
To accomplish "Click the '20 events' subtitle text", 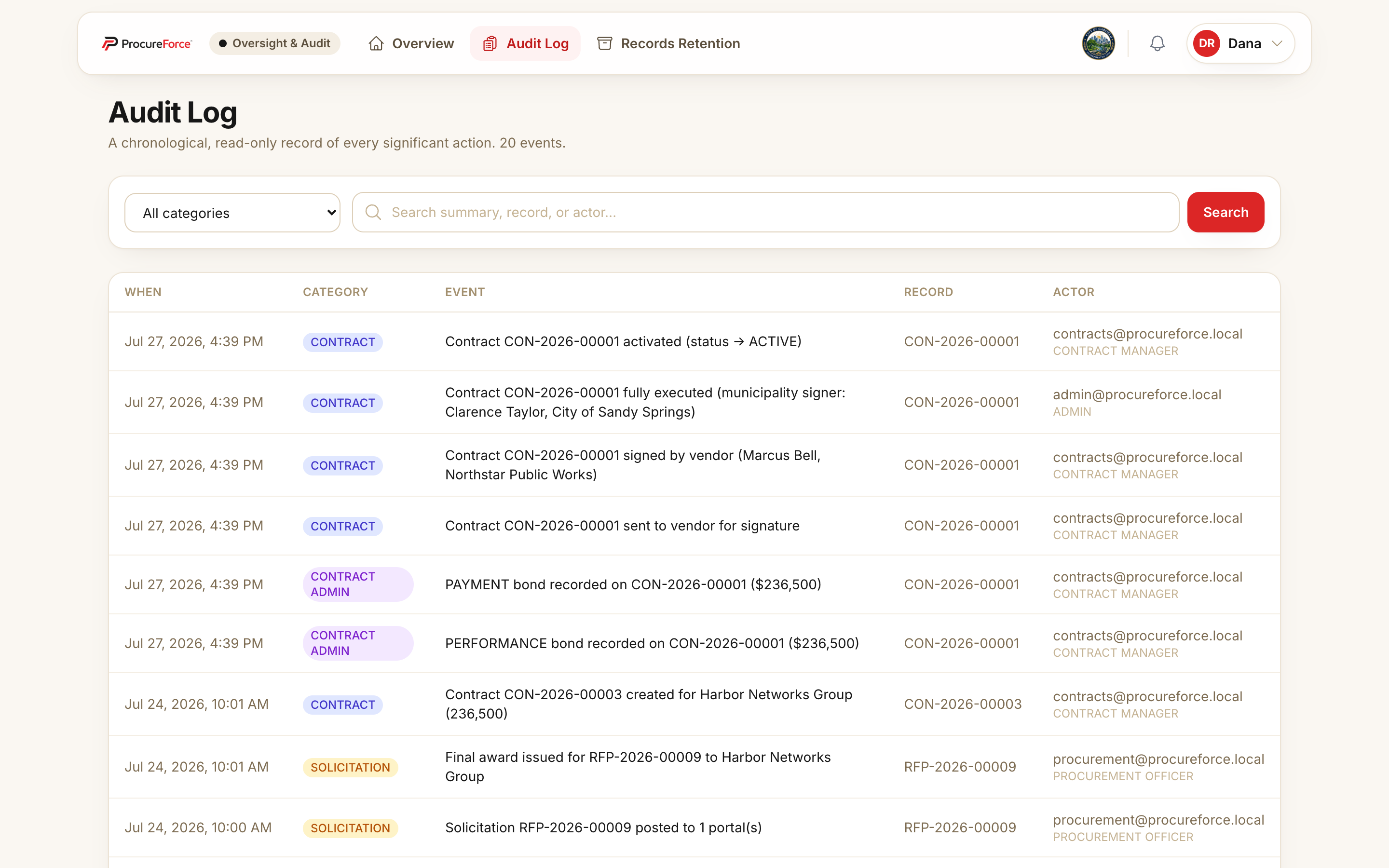I will click(x=532, y=143).
